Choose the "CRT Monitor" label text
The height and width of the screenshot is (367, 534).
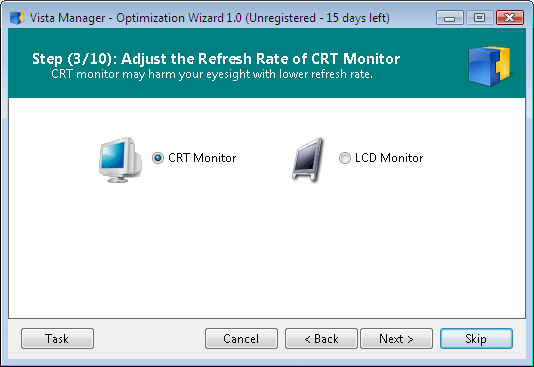202,158
